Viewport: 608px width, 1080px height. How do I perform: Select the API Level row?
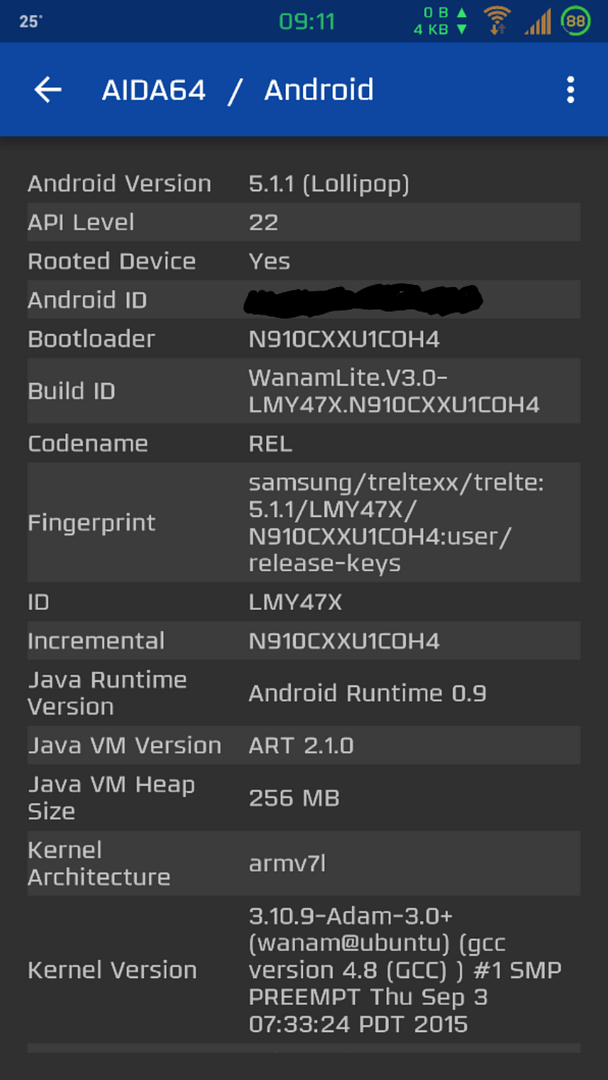[304, 222]
